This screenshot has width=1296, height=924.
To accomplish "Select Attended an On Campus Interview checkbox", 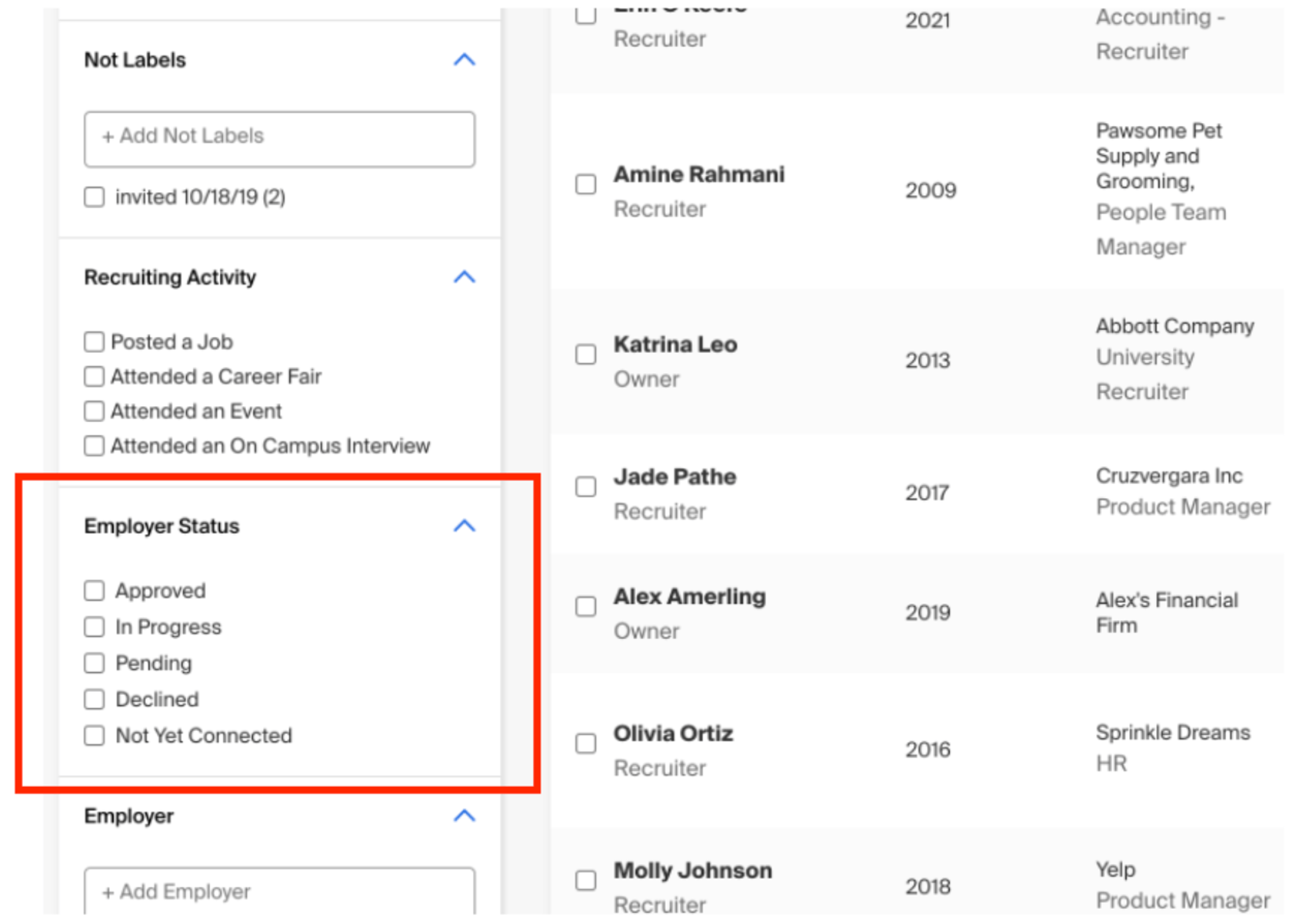I will [x=94, y=446].
